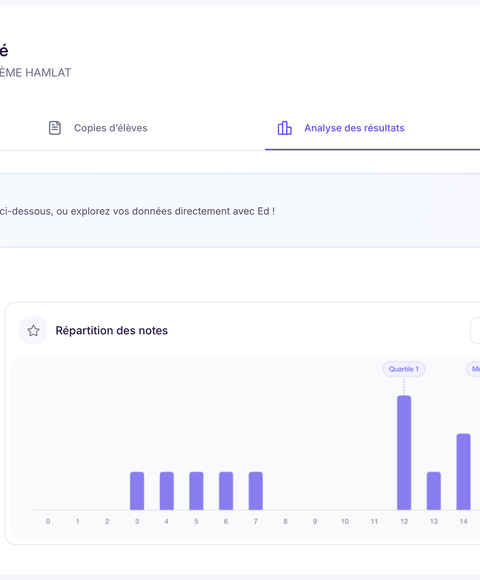Screen dimensions: 480x580
Task: Click the HAMLAT class name text
Action: [x=35, y=72]
